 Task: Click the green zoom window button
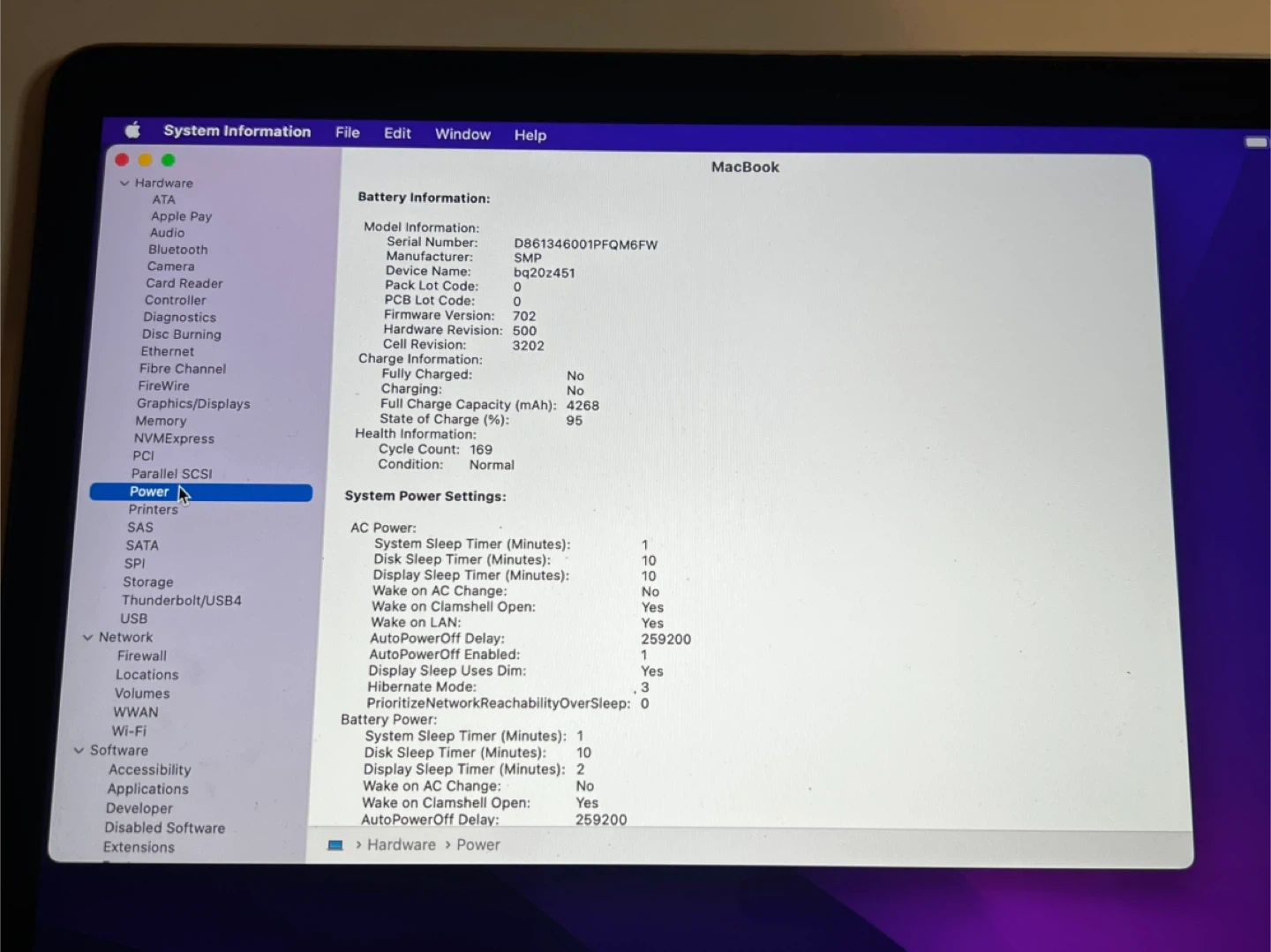pos(169,160)
